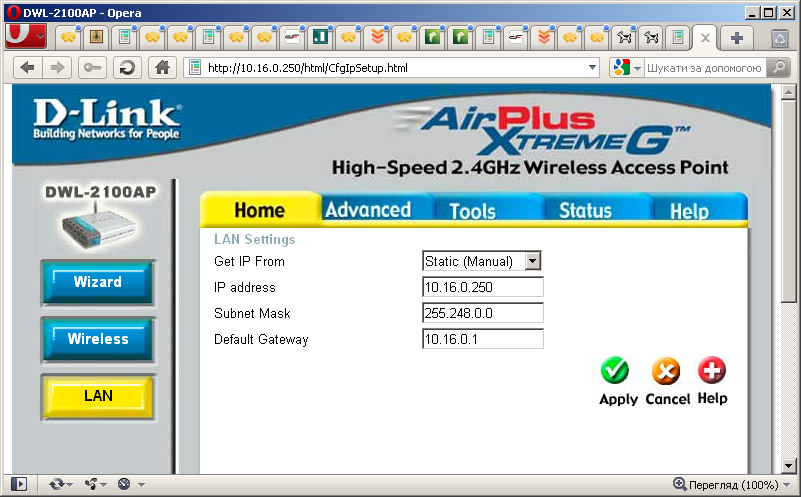Expand the Get IP From dropdown
Image resolution: width=801 pixels, height=497 pixels.
pos(532,261)
